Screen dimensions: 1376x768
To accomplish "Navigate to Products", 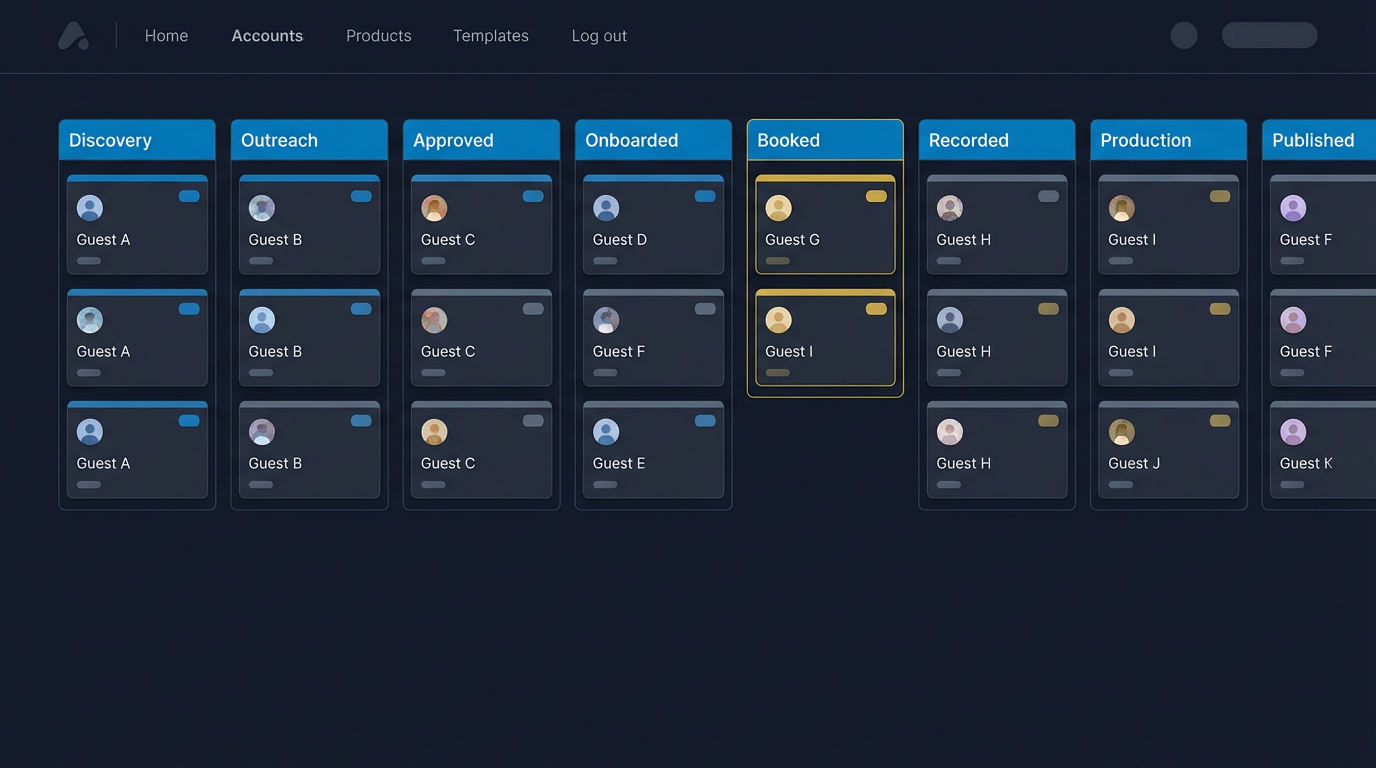I will coord(379,36).
